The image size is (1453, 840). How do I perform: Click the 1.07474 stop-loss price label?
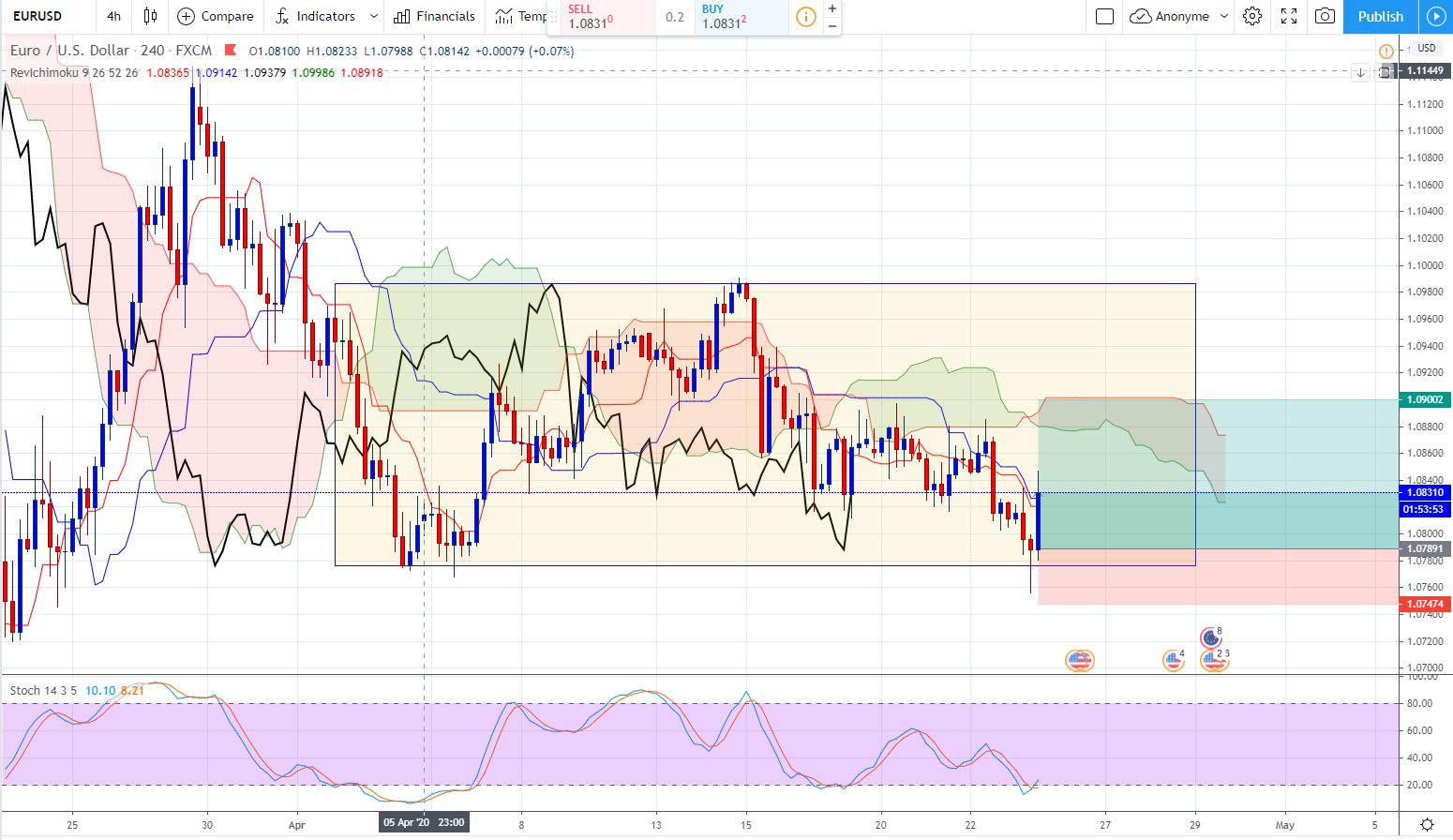pyautogui.click(x=1425, y=604)
